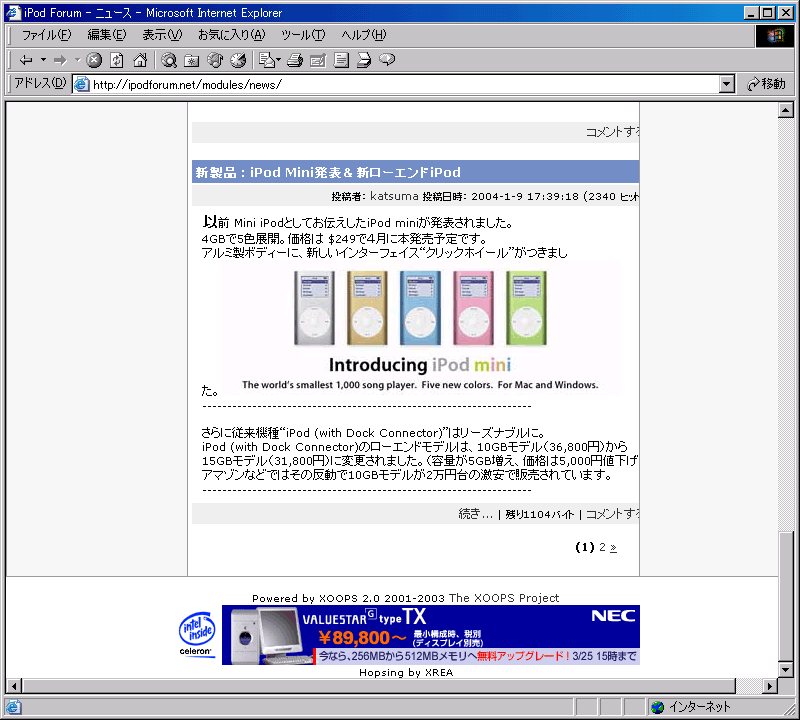Screen dimensions: 800x720
Task: Click the page icon in address bar
Action: pyautogui.click(x=81, y=84)
